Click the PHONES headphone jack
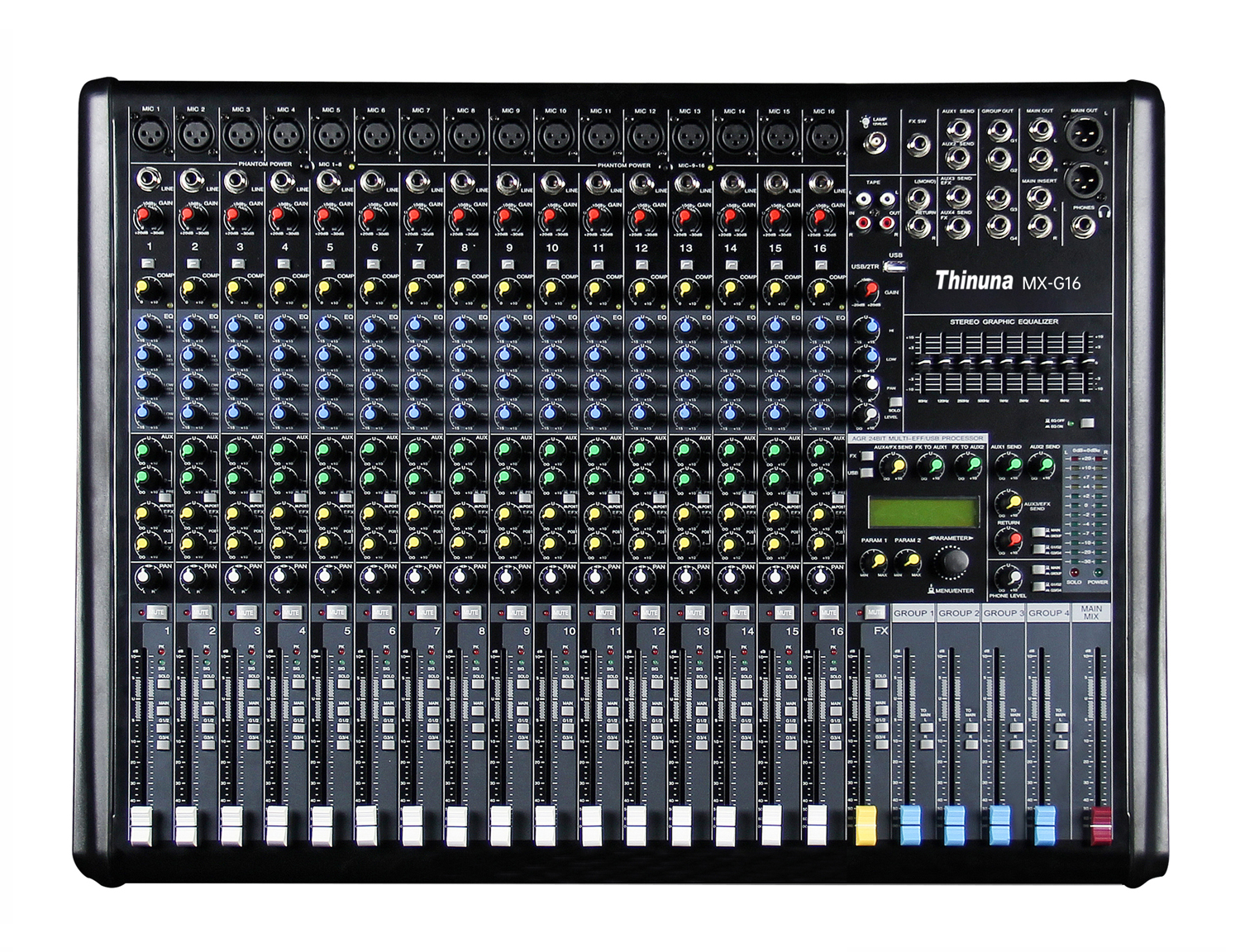The height and width of the screenshot is (952, 1240). (x=1083, y=226)
